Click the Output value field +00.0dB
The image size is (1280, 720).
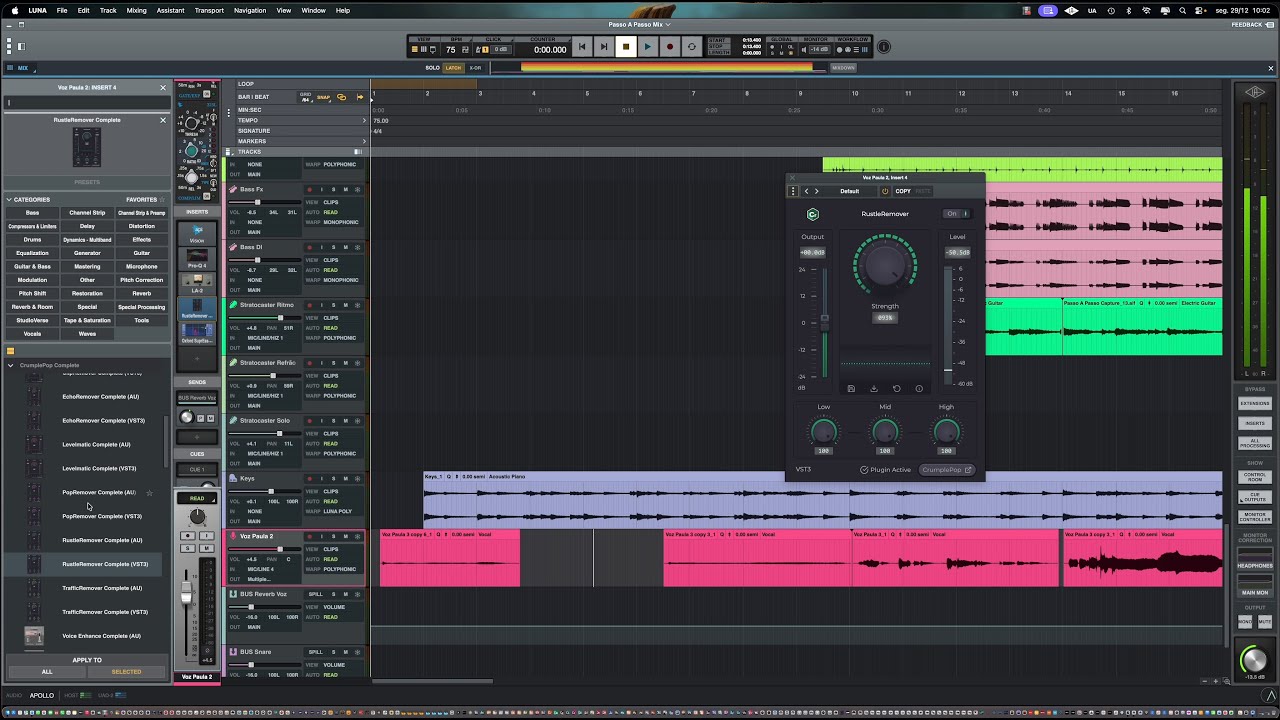pos(812,253)
